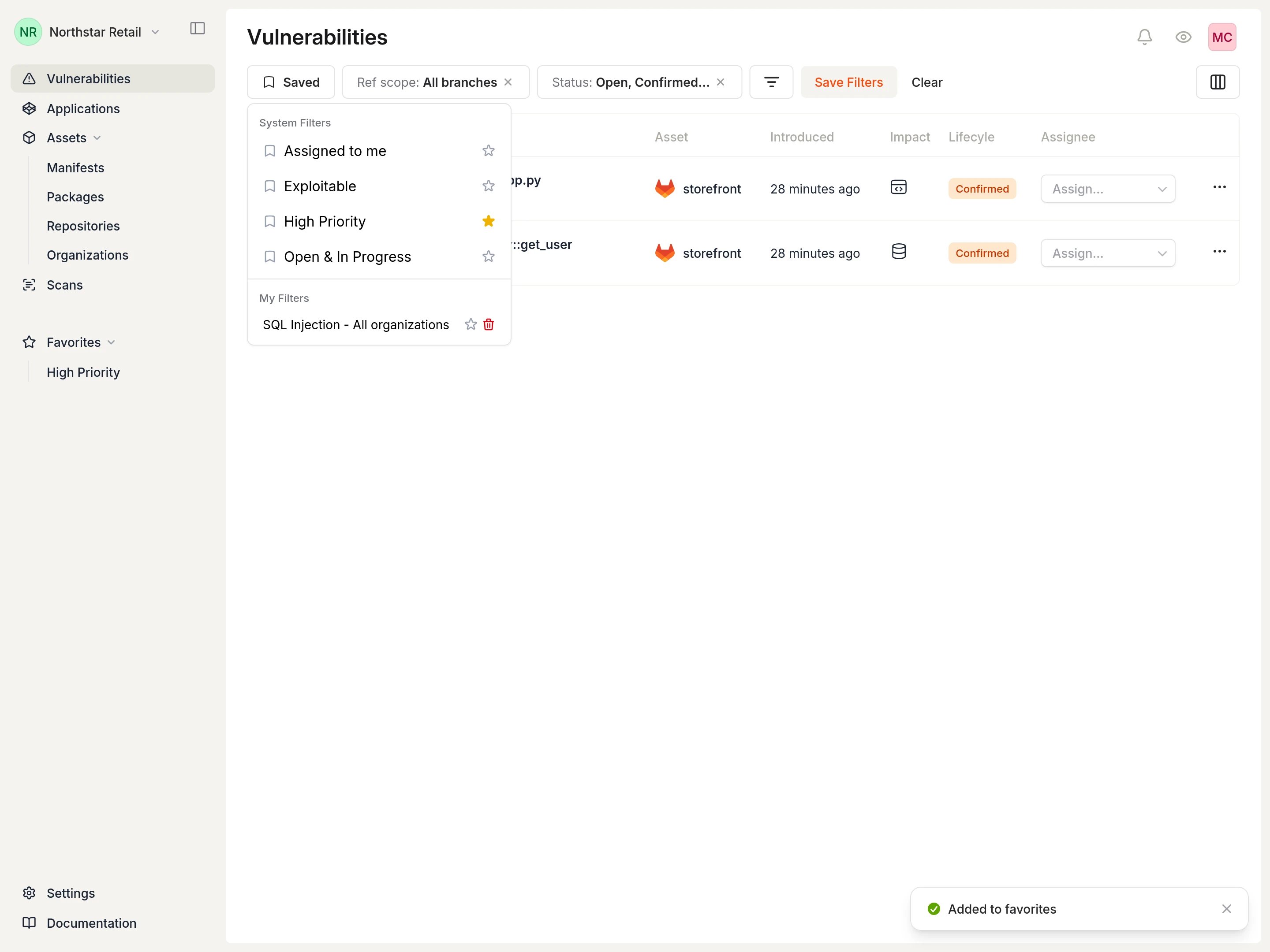
Task: Collapse the Assets section chevron
Action: click(x=97, y=138)
